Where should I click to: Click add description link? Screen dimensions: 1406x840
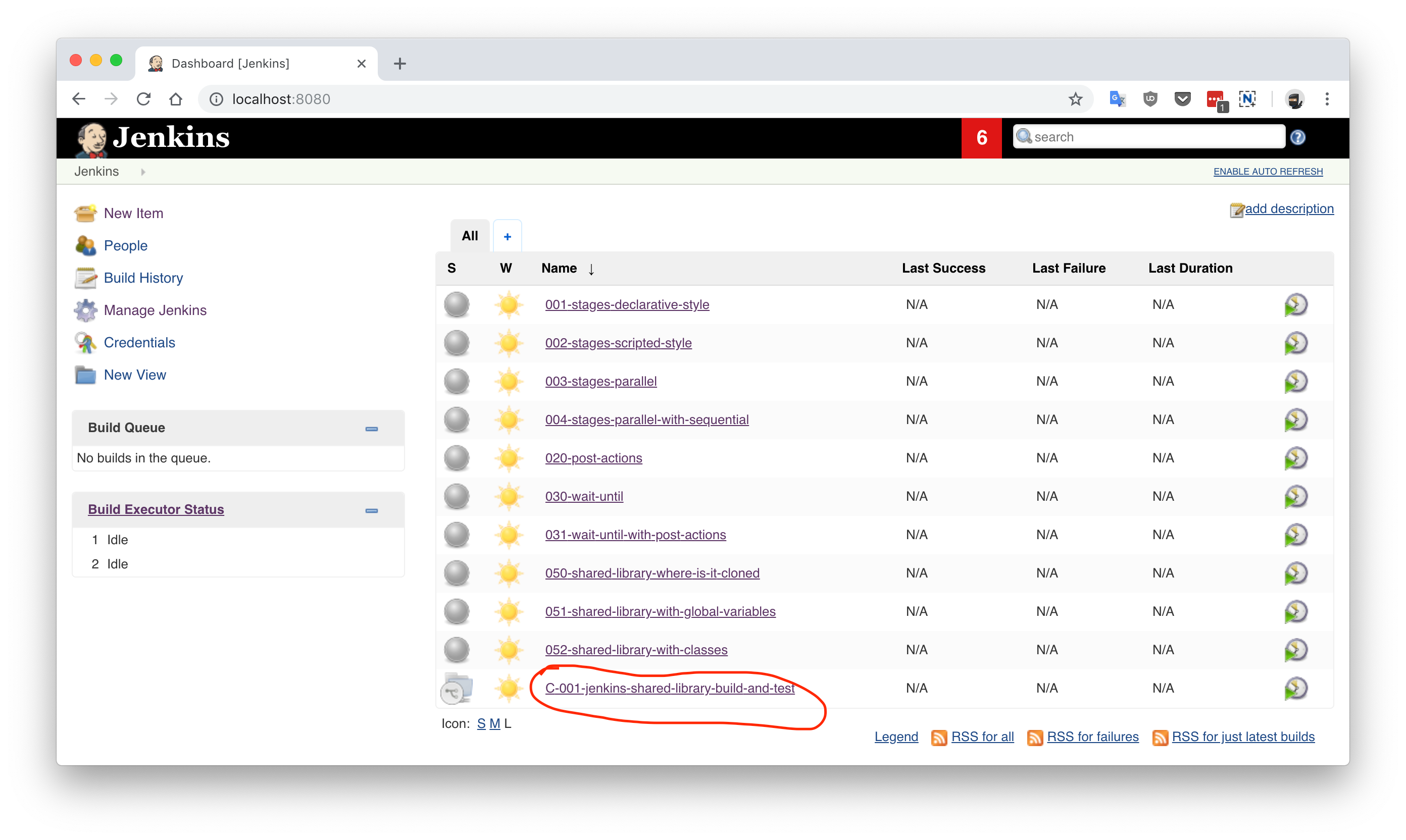pos(1289,209)
